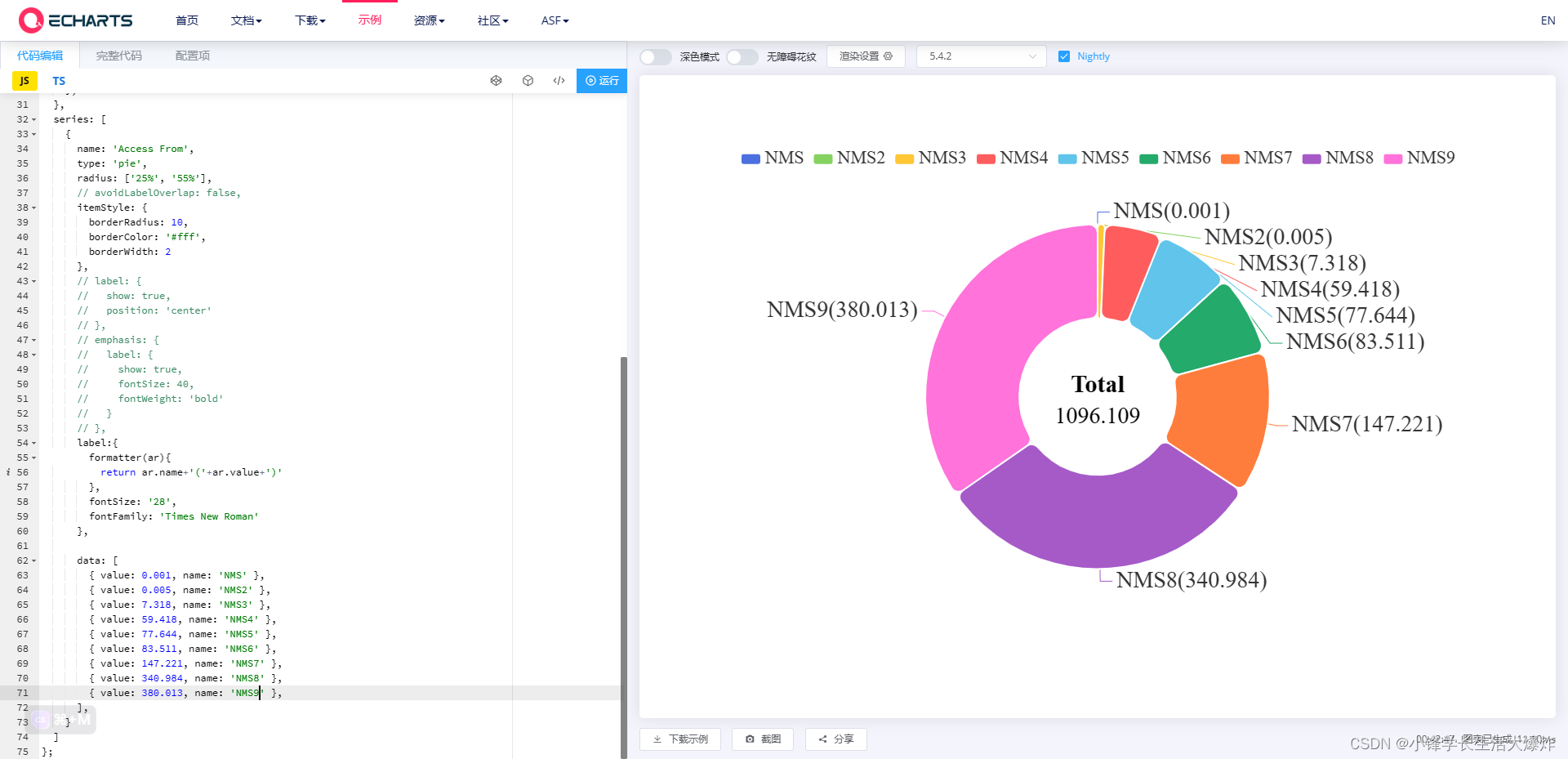Click the 分享 share button
Image resolution: width=1568 pixels, height=759 pixels.
836,739
